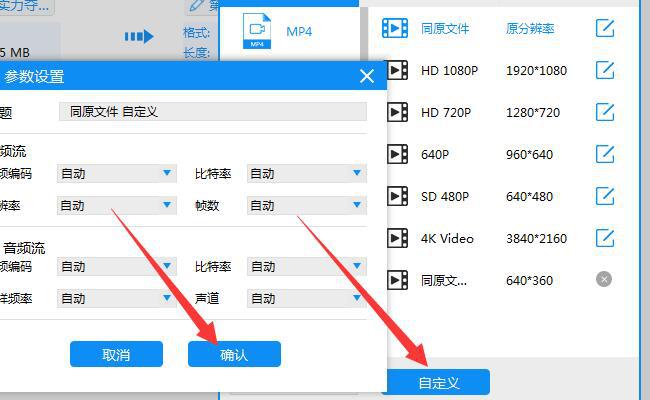Select the MP4 format icon
The width and height of the screenshot is (650, 400).
258,32
